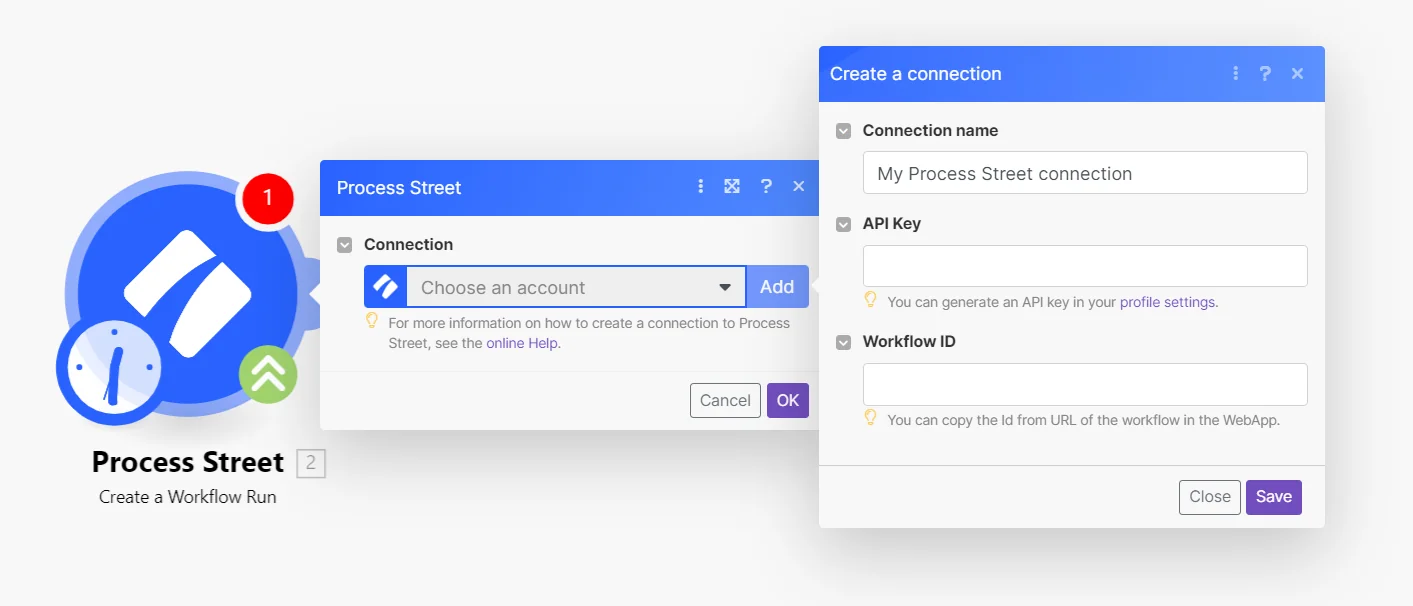The height and width of the screenshot is (606, 1413).
Task: Expand the Process Street dialog to fullscreen
Action: pos(732,187)
